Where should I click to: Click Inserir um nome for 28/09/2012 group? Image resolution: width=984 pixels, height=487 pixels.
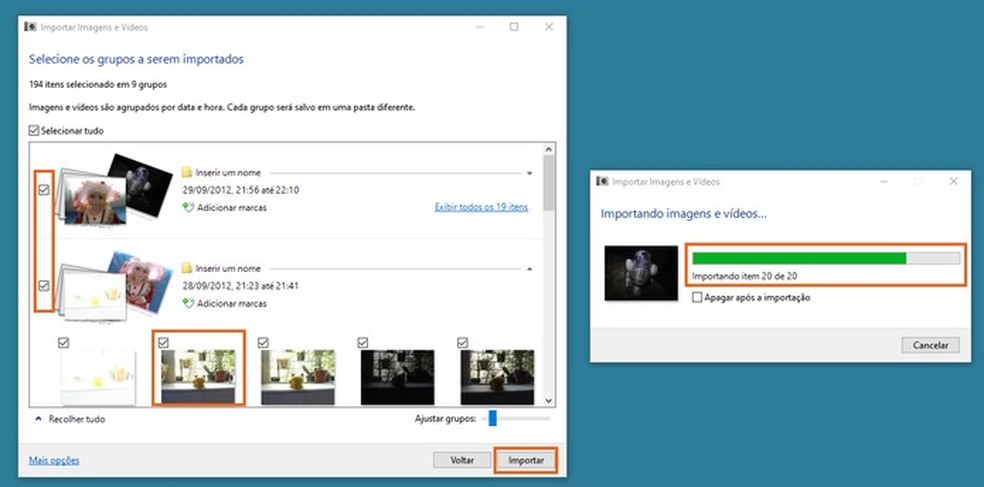(228, 268)
